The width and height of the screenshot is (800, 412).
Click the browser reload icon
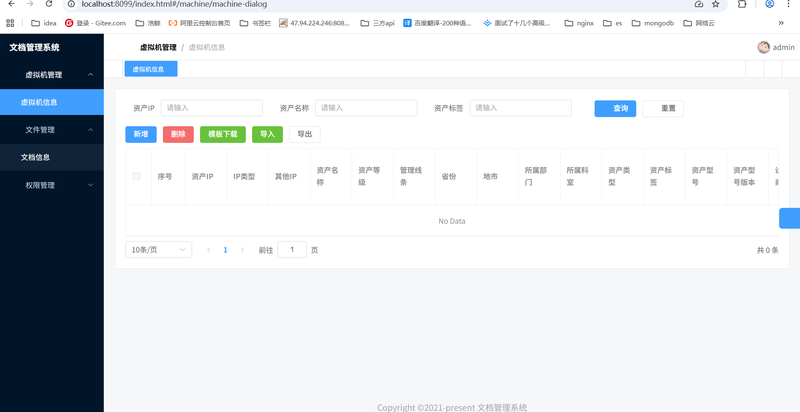click(x=48, y=4)
